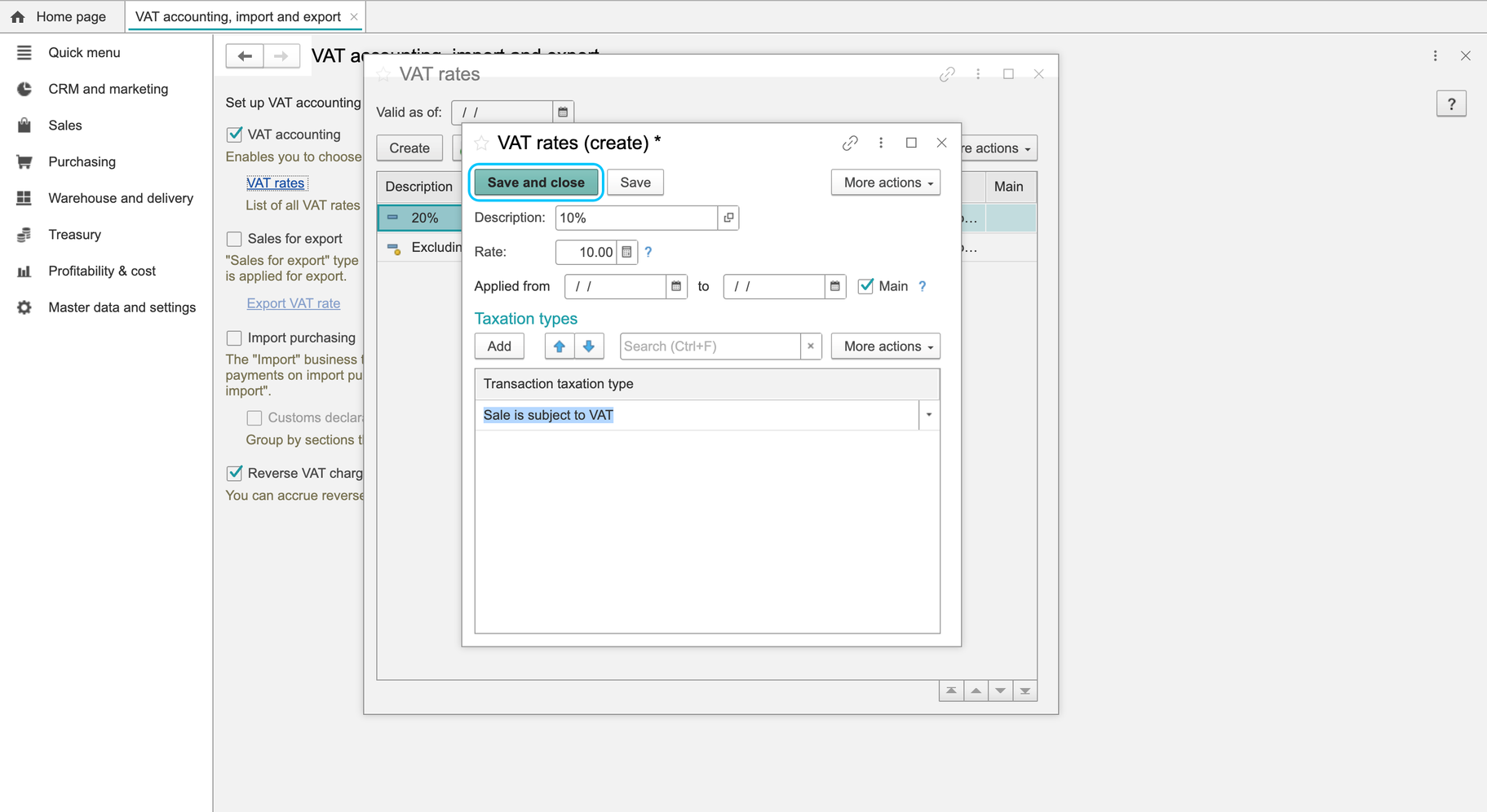1487x812 pixels.
Task: Click the Save button
Action: click(x=635, y=183)
